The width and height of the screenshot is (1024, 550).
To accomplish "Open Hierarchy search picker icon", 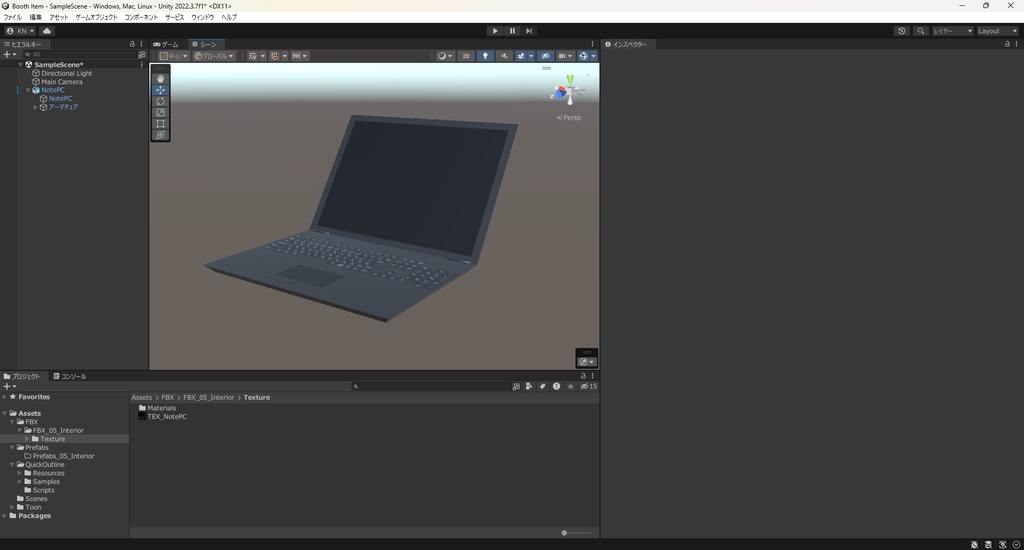I will [x=142, y=55].
